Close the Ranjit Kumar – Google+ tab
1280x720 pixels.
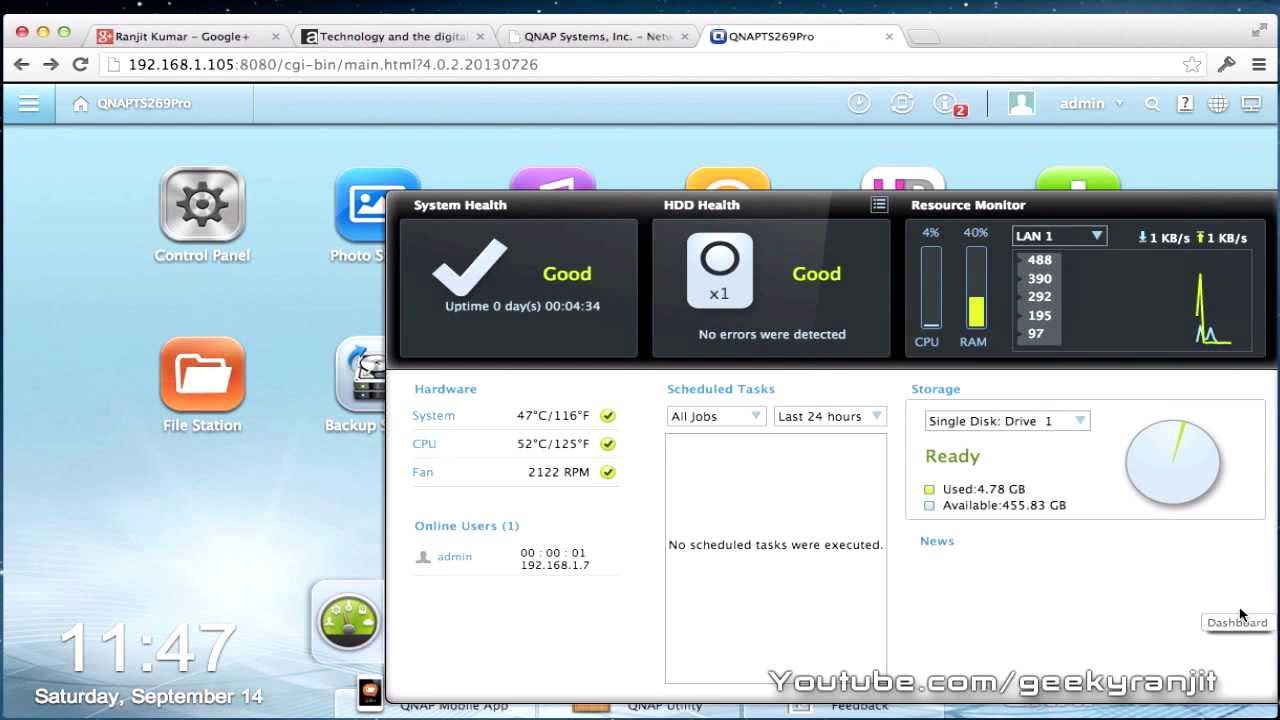tap(276, 36)
